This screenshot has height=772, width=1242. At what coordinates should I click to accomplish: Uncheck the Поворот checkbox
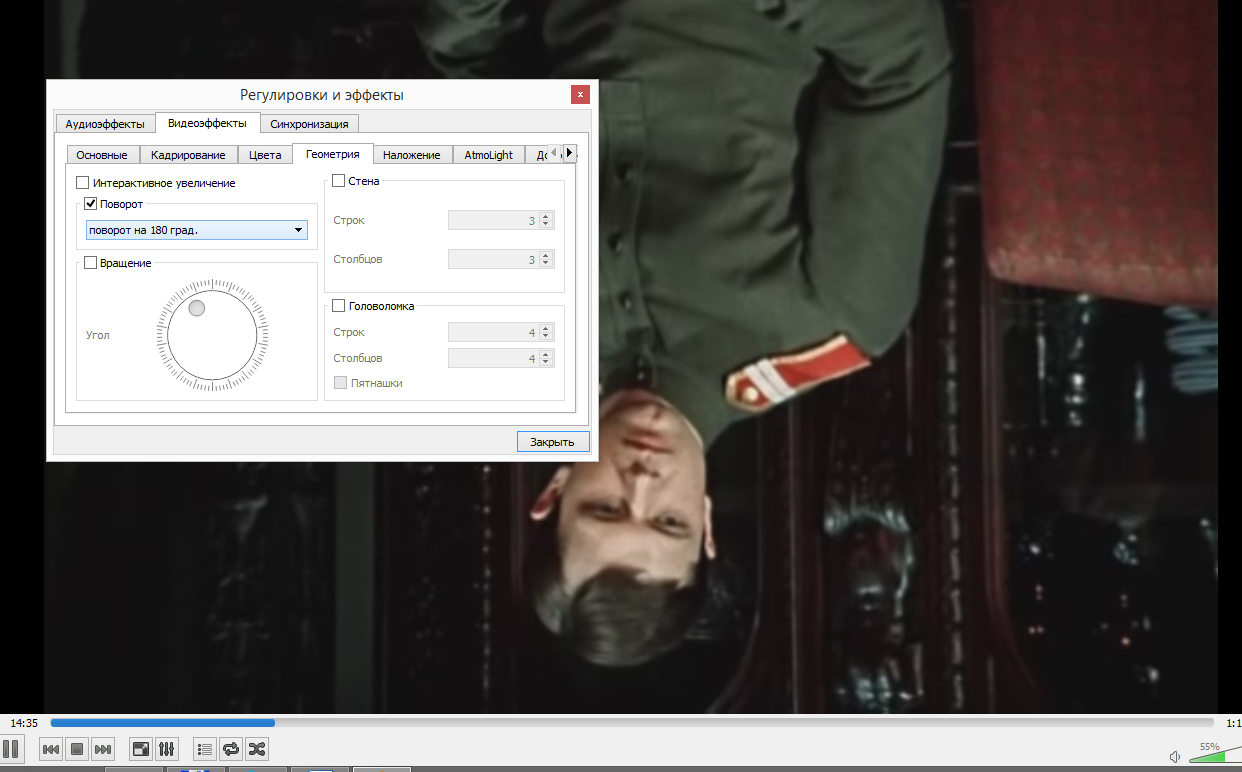(90, 204)
